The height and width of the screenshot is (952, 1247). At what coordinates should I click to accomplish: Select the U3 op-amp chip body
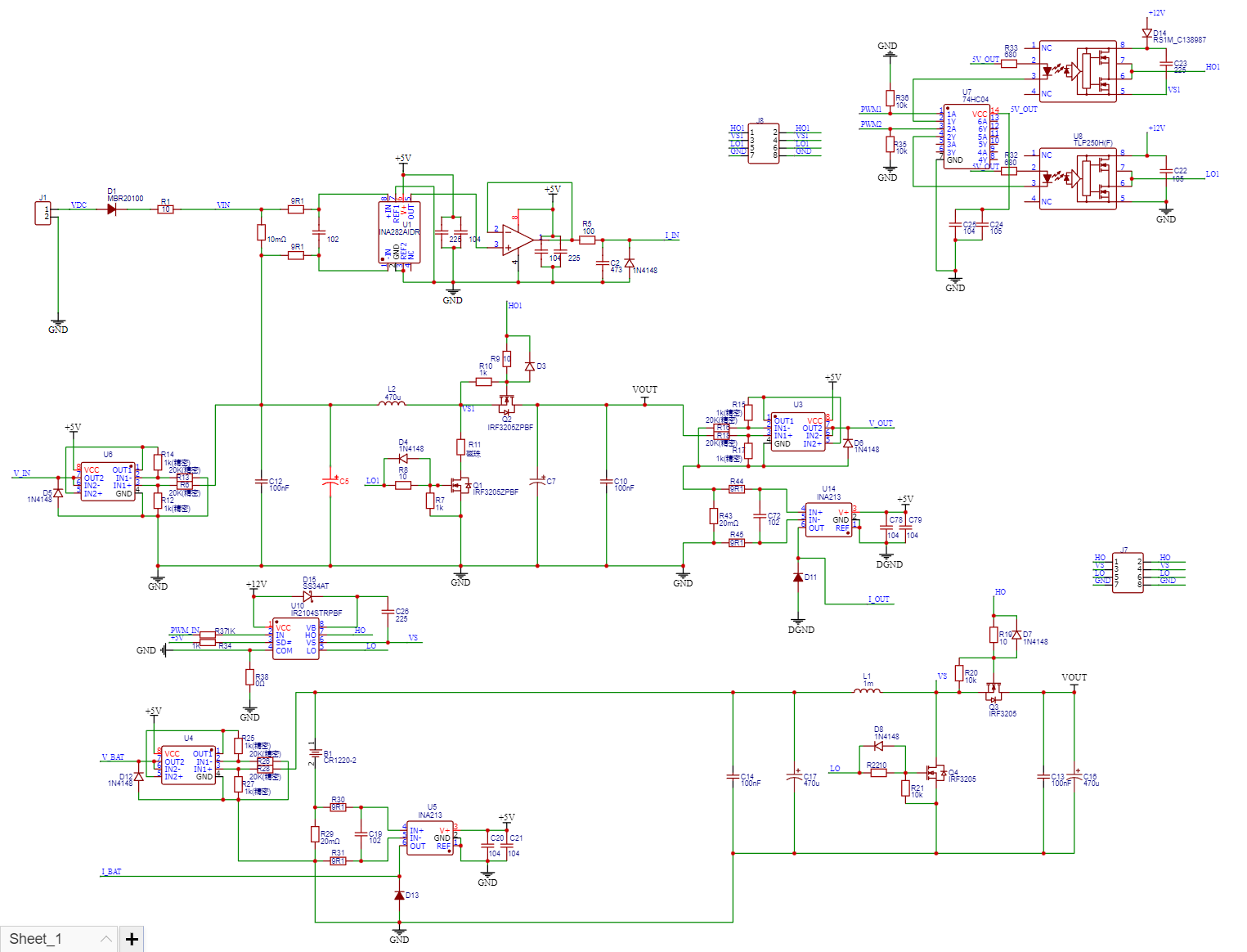[x=798, y=432]
